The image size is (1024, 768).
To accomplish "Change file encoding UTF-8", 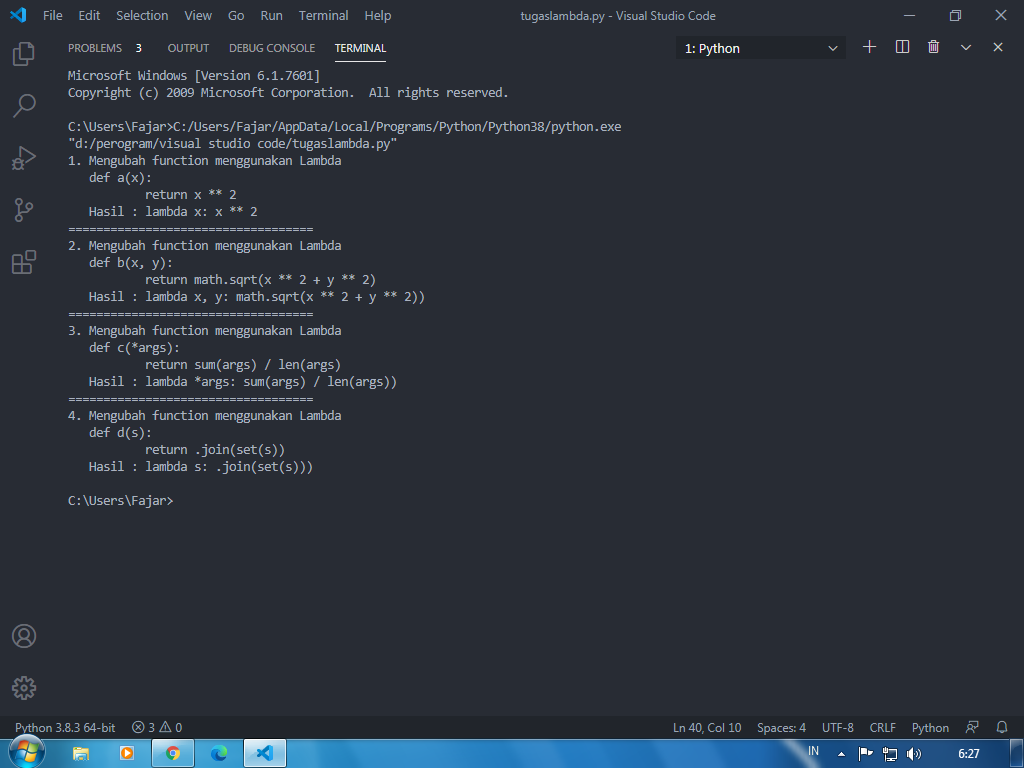I will coord(837,728).
